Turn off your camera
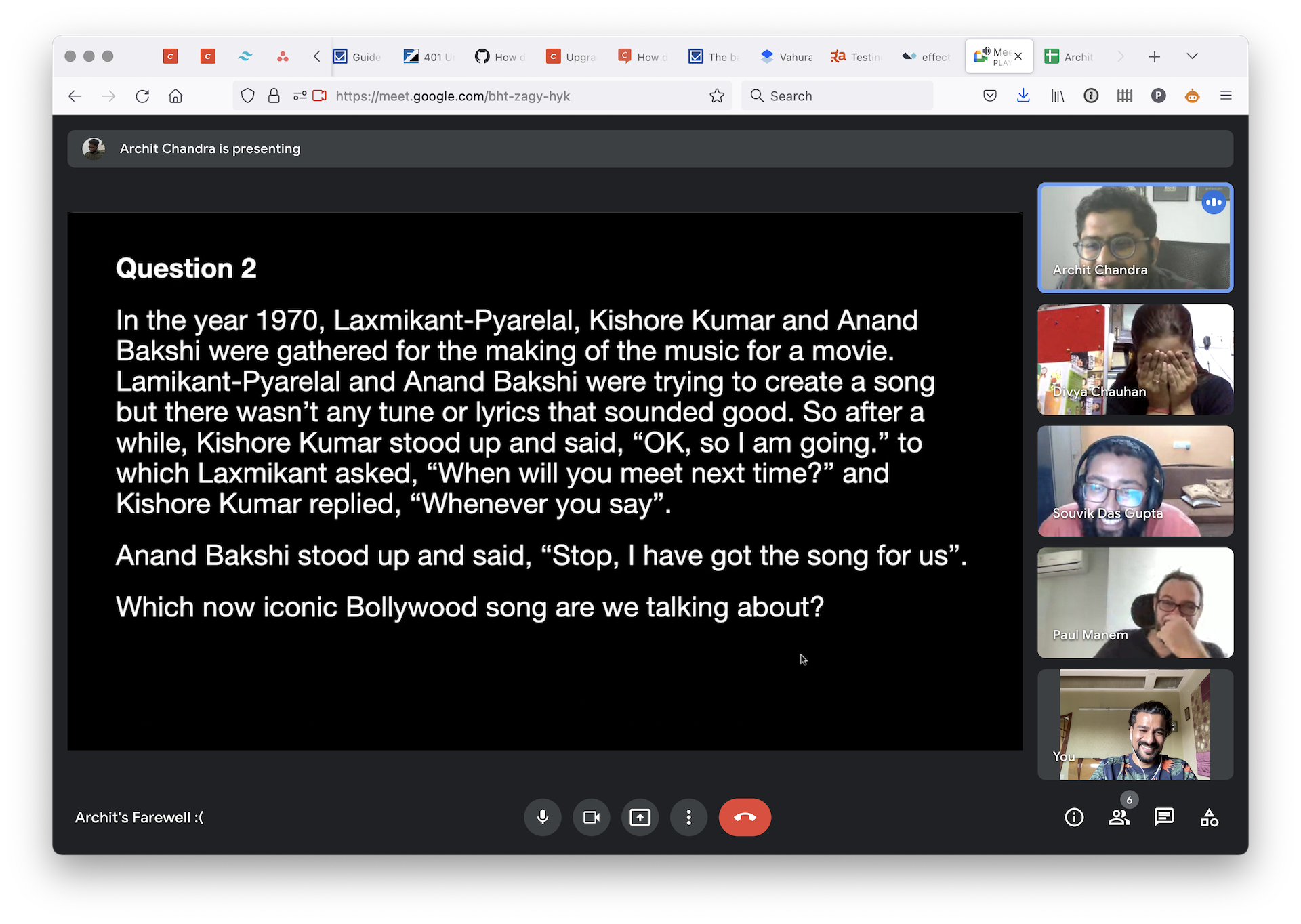1301x924 pixels. tap(591, 817)
